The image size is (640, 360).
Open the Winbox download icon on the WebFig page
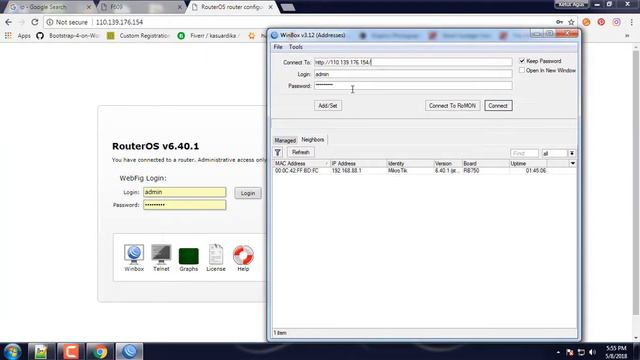pyautogui.click(x=134, y=258)
